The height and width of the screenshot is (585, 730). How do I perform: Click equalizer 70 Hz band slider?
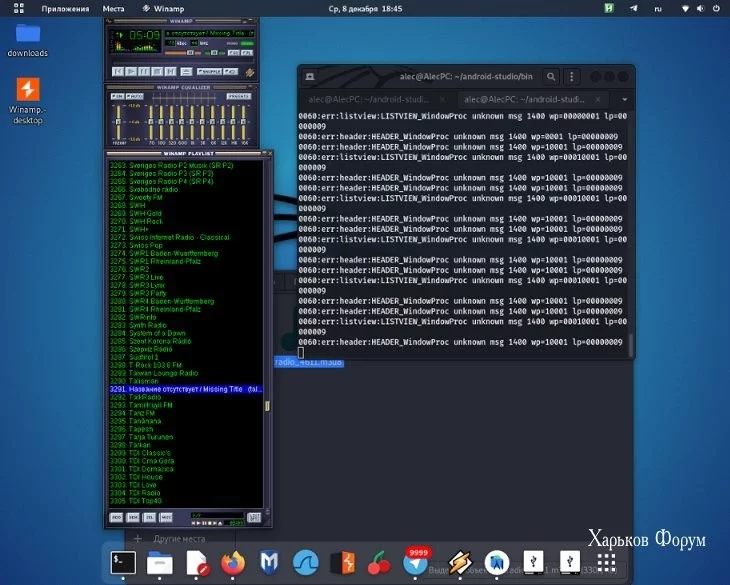(x=151, y=122)
